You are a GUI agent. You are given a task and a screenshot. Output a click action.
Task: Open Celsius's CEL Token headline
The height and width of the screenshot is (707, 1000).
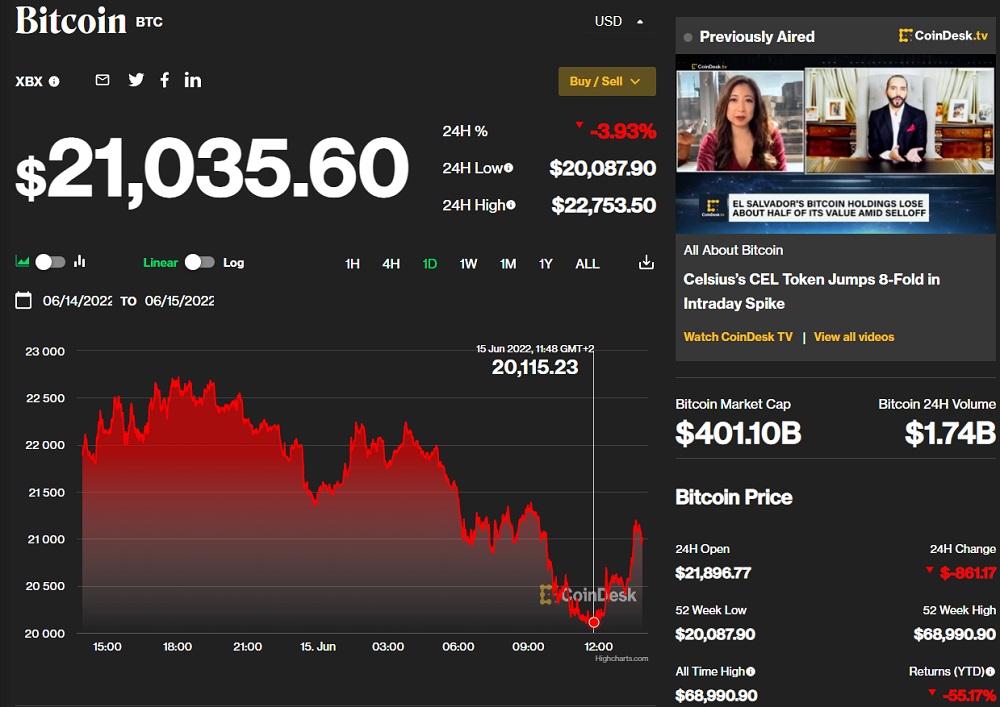(x=811, y=291)
